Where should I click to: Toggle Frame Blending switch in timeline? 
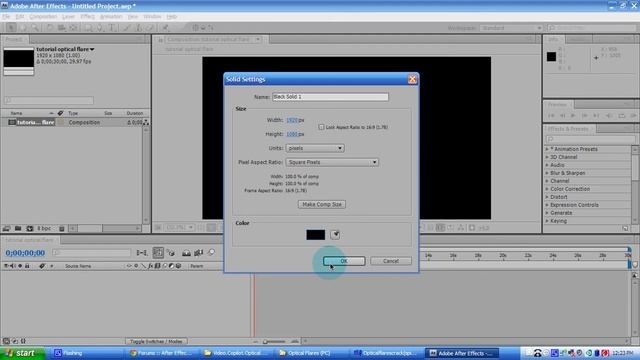click(199, 253)
